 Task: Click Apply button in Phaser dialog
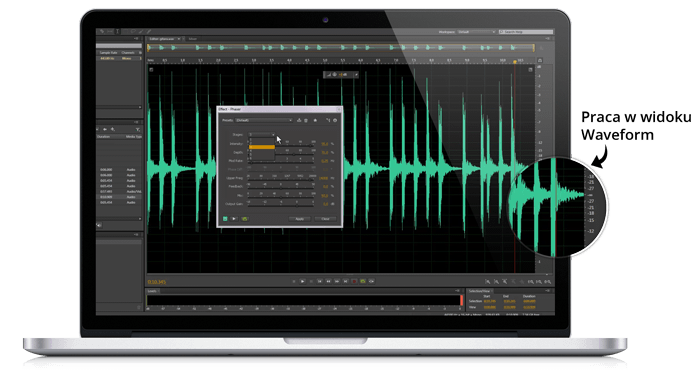tap(300, 219)
